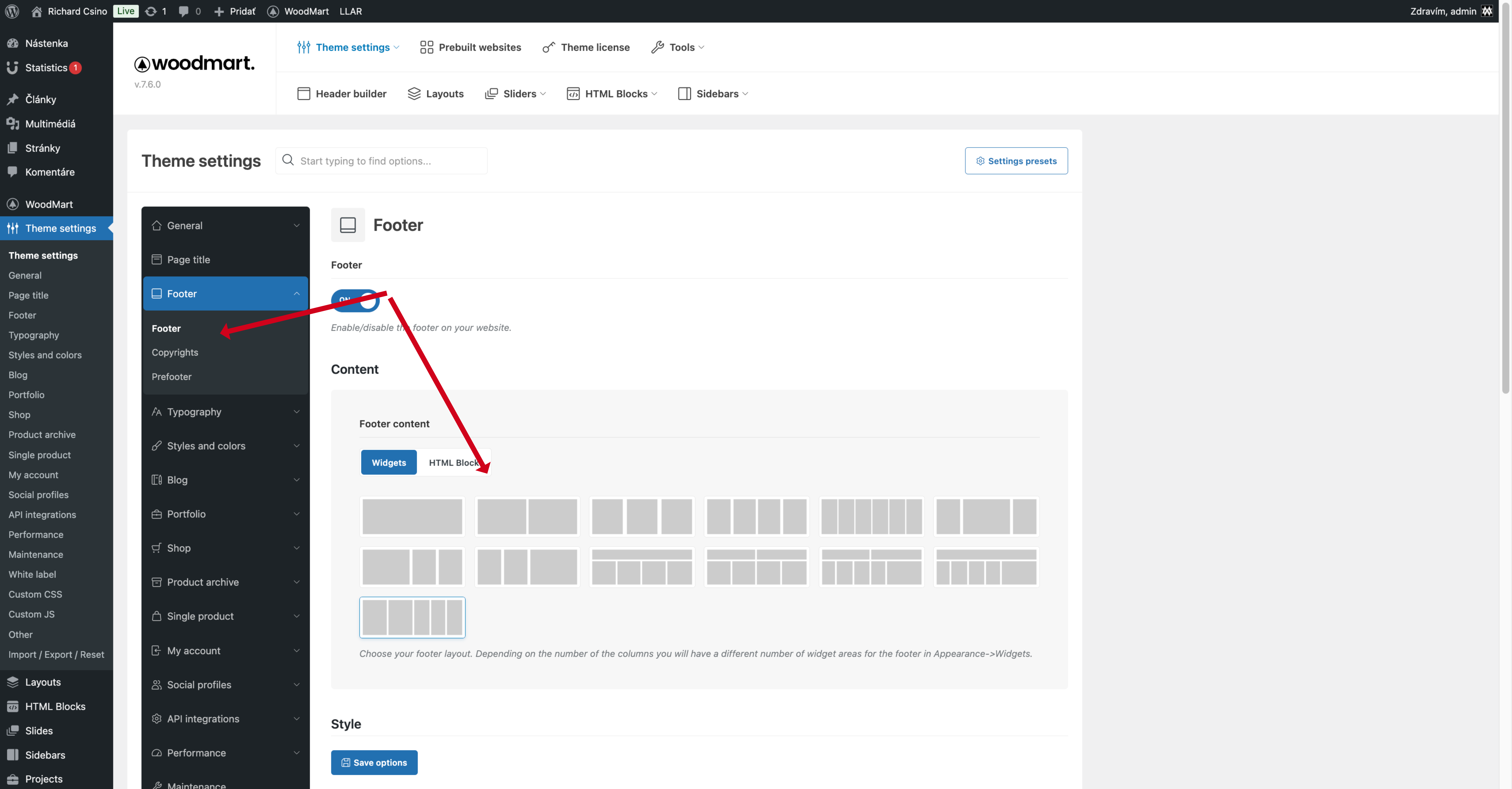
Task: Open the Layouts top menu item
Action: [435, 93]
